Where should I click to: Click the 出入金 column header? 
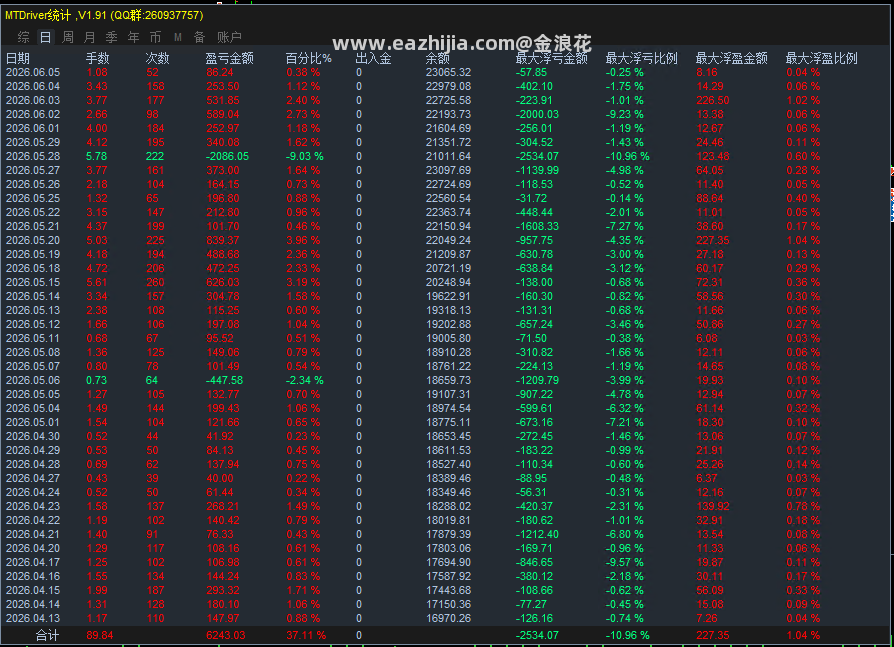click(373, 58)
